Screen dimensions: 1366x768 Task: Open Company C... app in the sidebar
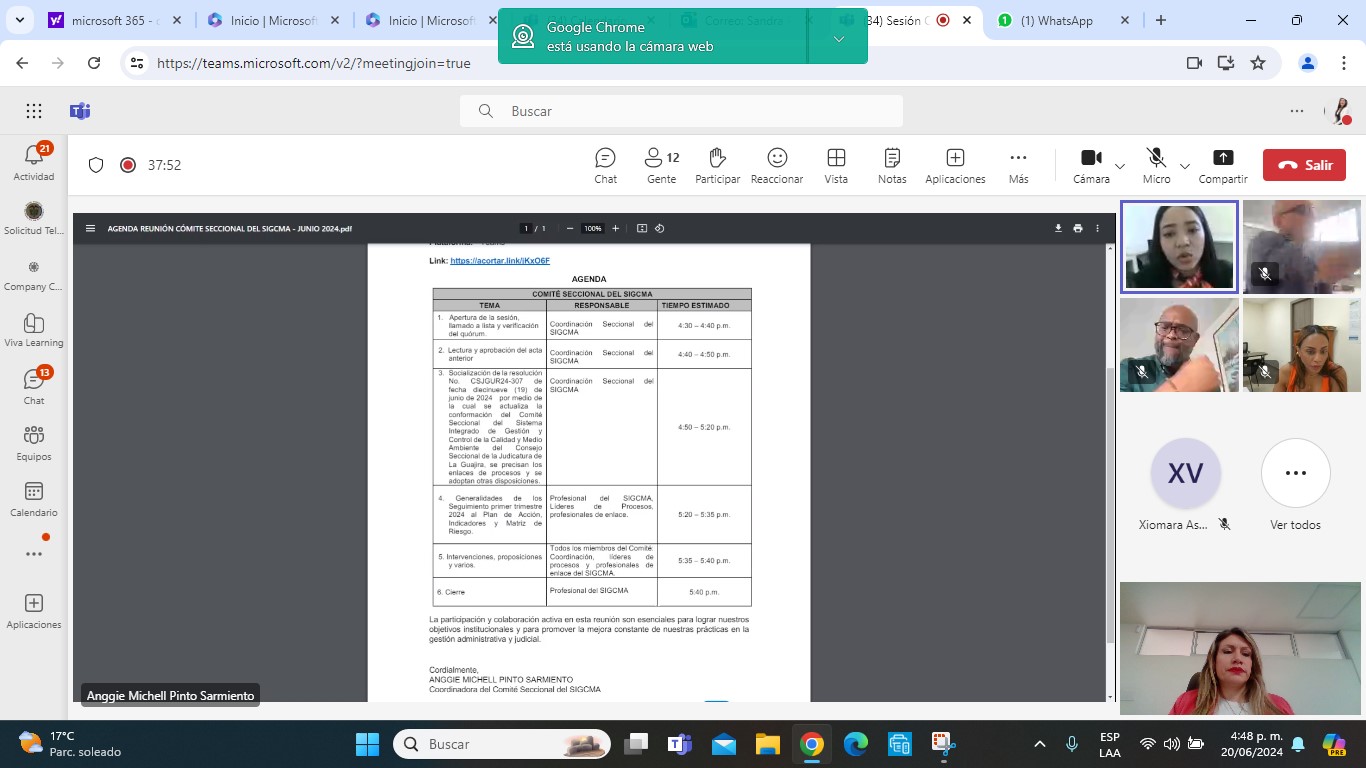34,274
